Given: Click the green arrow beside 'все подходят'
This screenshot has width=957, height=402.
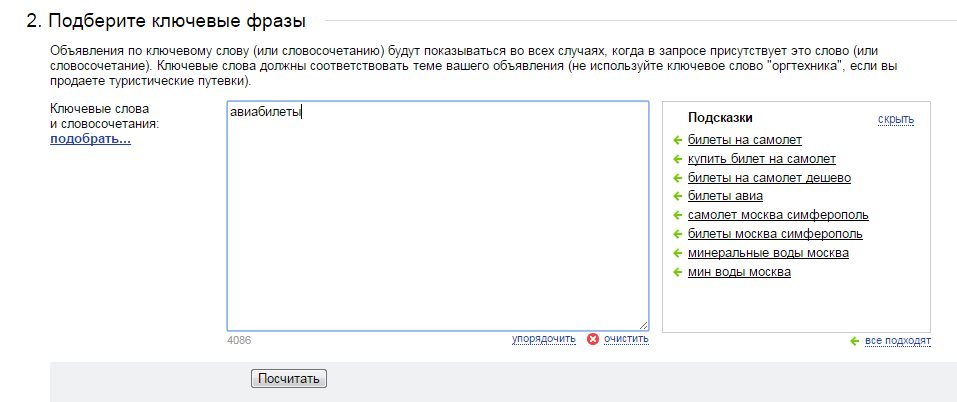Looking at the screenshot, I should coord(854,341).
